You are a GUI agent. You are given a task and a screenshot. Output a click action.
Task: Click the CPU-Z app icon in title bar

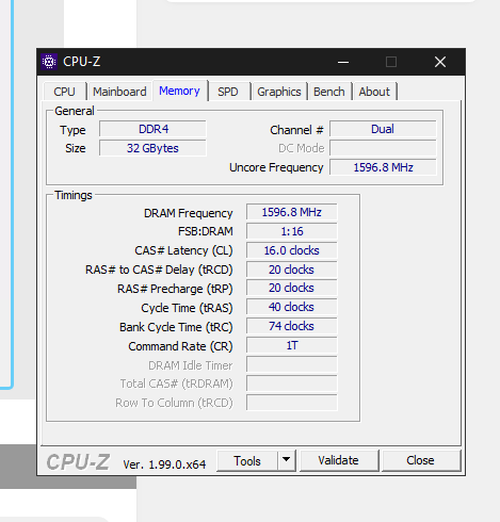tap(49, 62)
